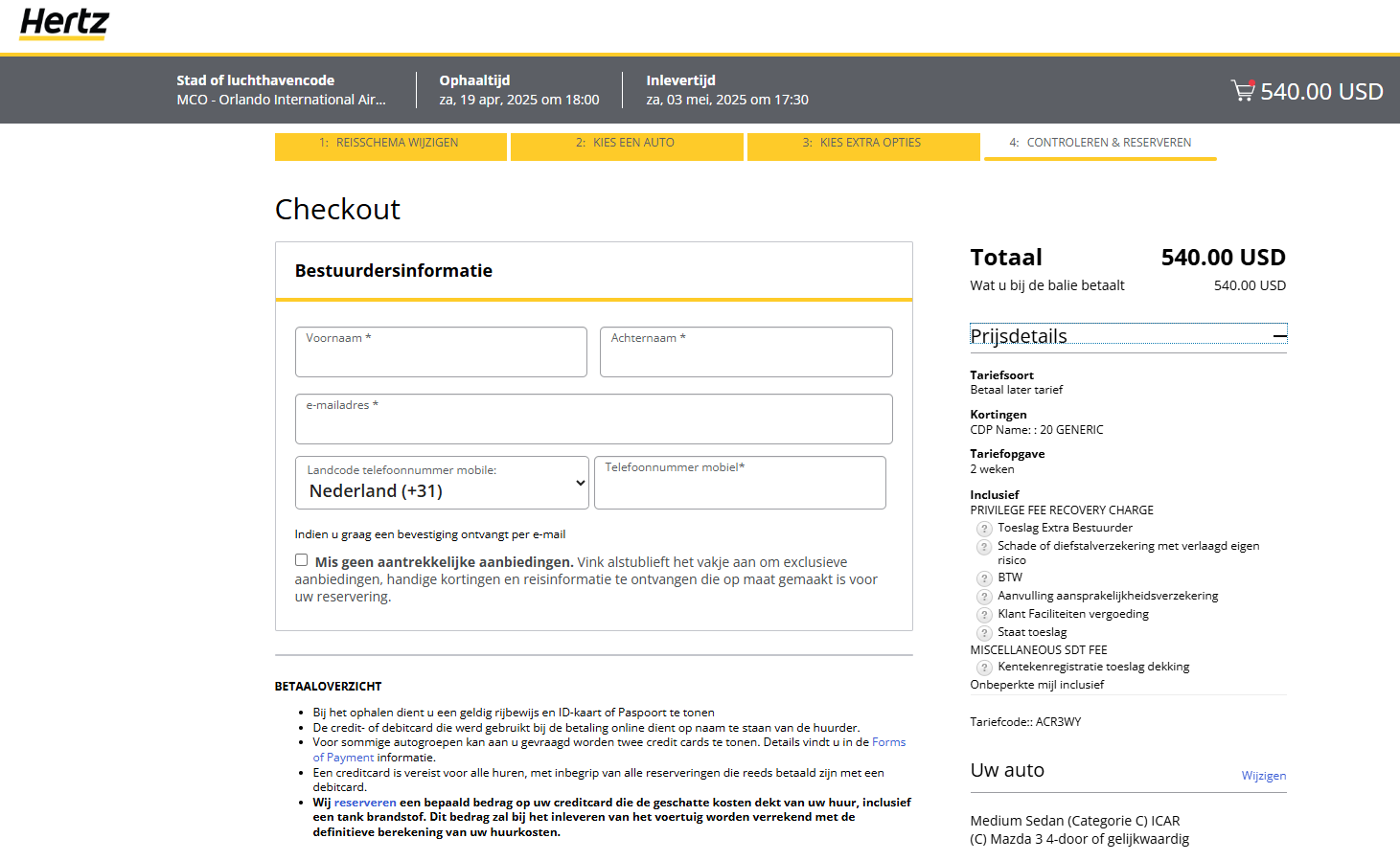The height and width of the screenshot is (861, 1400).
Task: Switch to step 3 Kies extra opties
Action: click(x=862, y=143)
